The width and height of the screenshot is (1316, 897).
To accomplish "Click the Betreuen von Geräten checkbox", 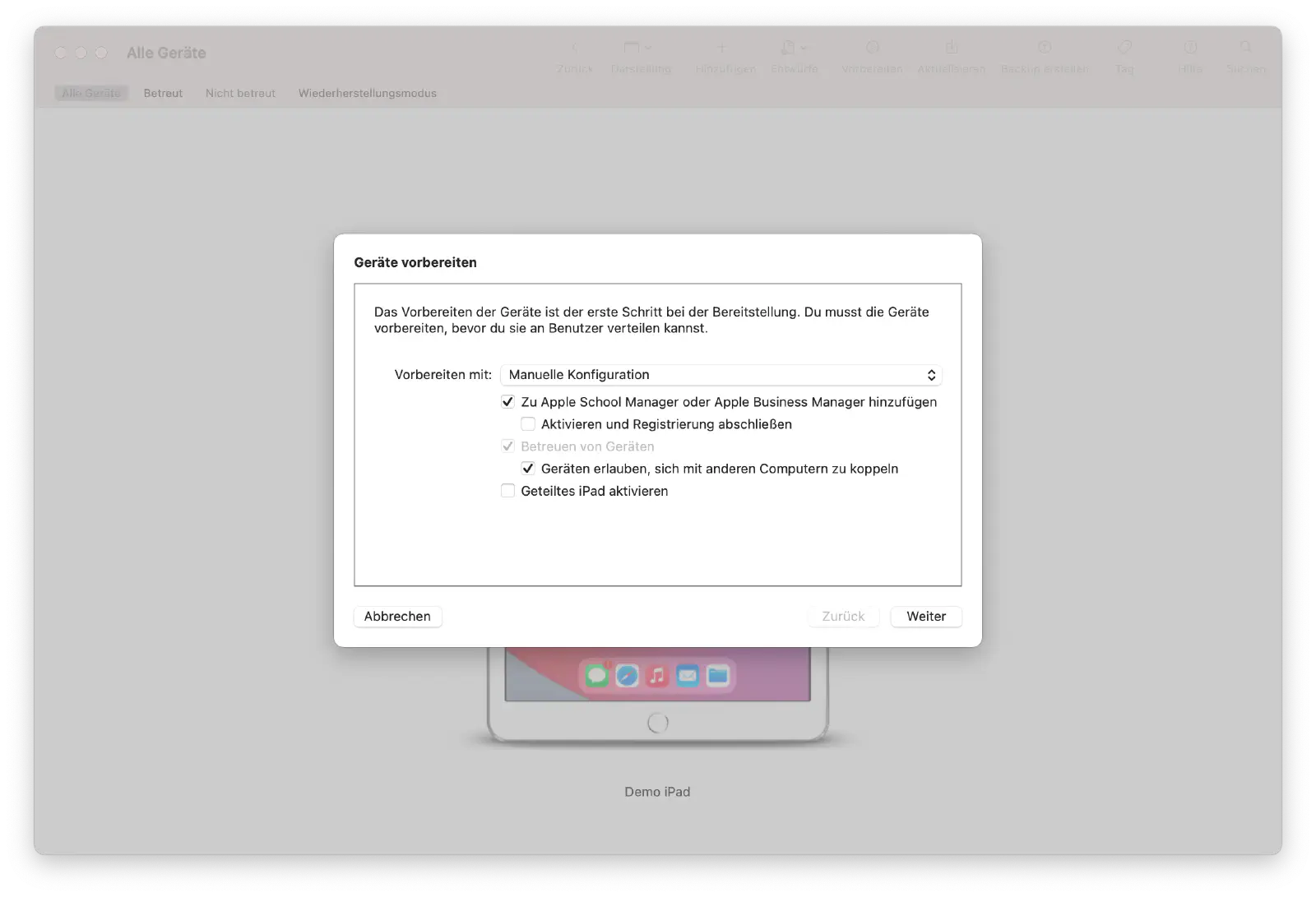I will 508,446.
